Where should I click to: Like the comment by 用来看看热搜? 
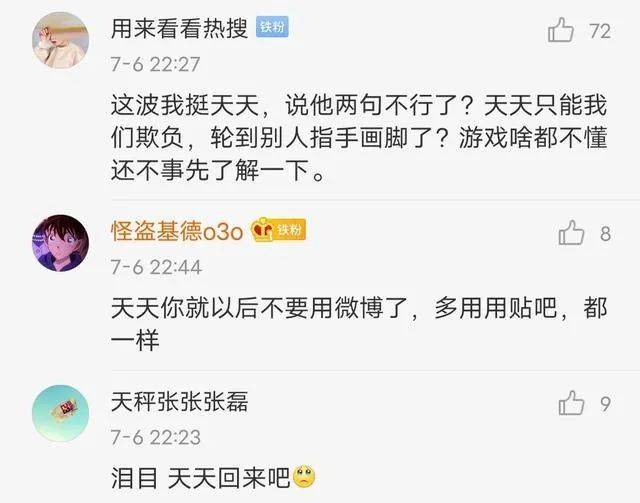coord(560,30)
